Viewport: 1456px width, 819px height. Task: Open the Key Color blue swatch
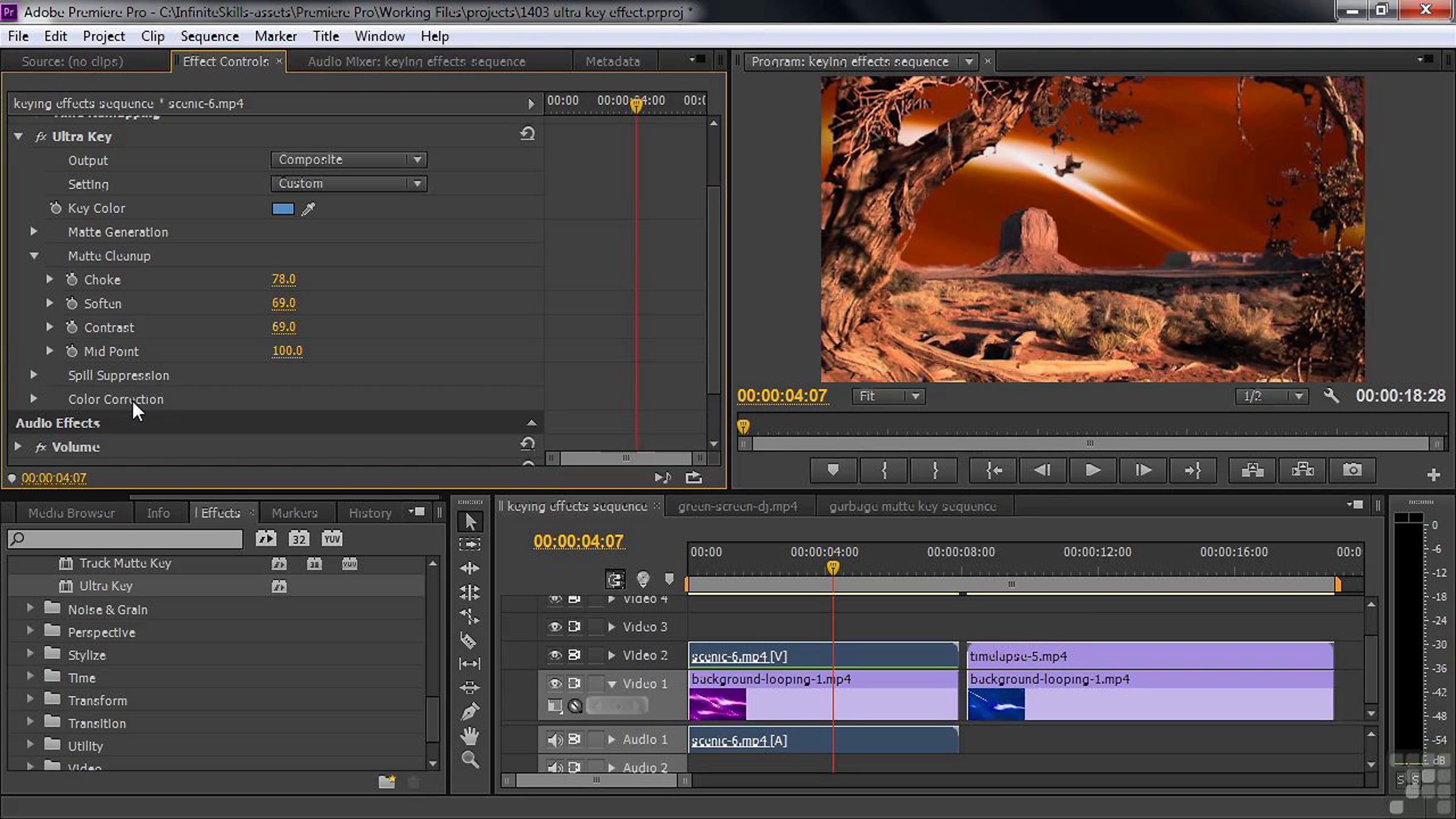pyautogui.click(x=282, y=209)
